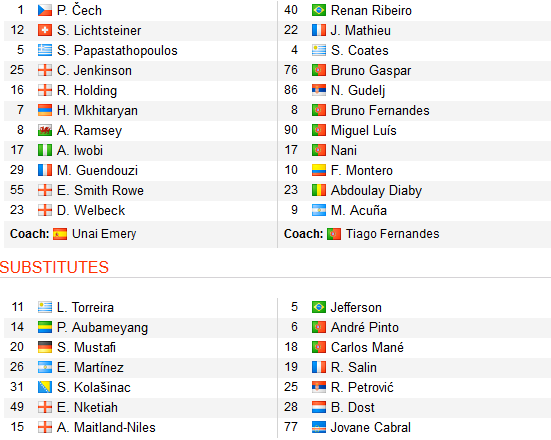Open coach Tiago Fernandes profile

click(x=393, y=234)
